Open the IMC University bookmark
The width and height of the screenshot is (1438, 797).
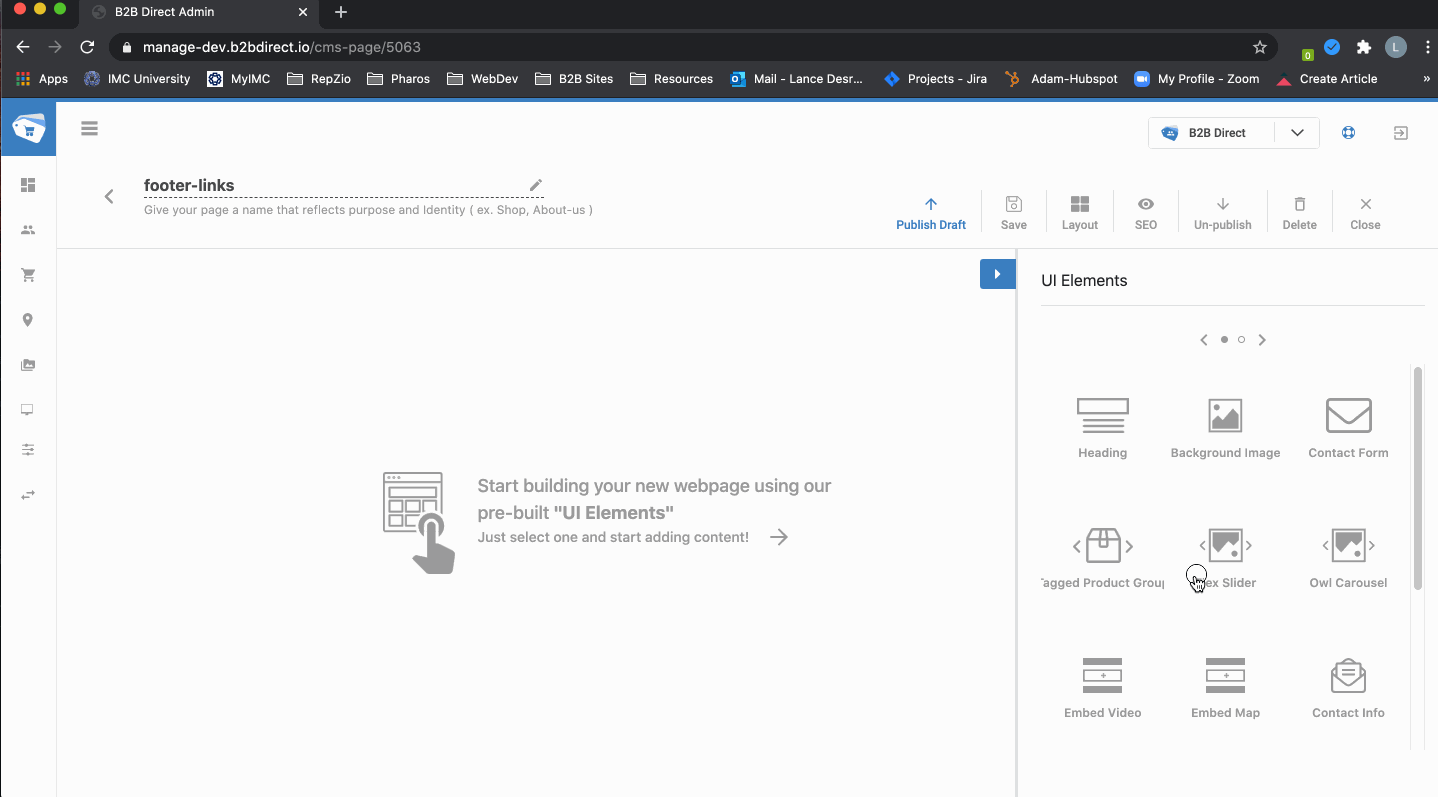pos(137,79)
